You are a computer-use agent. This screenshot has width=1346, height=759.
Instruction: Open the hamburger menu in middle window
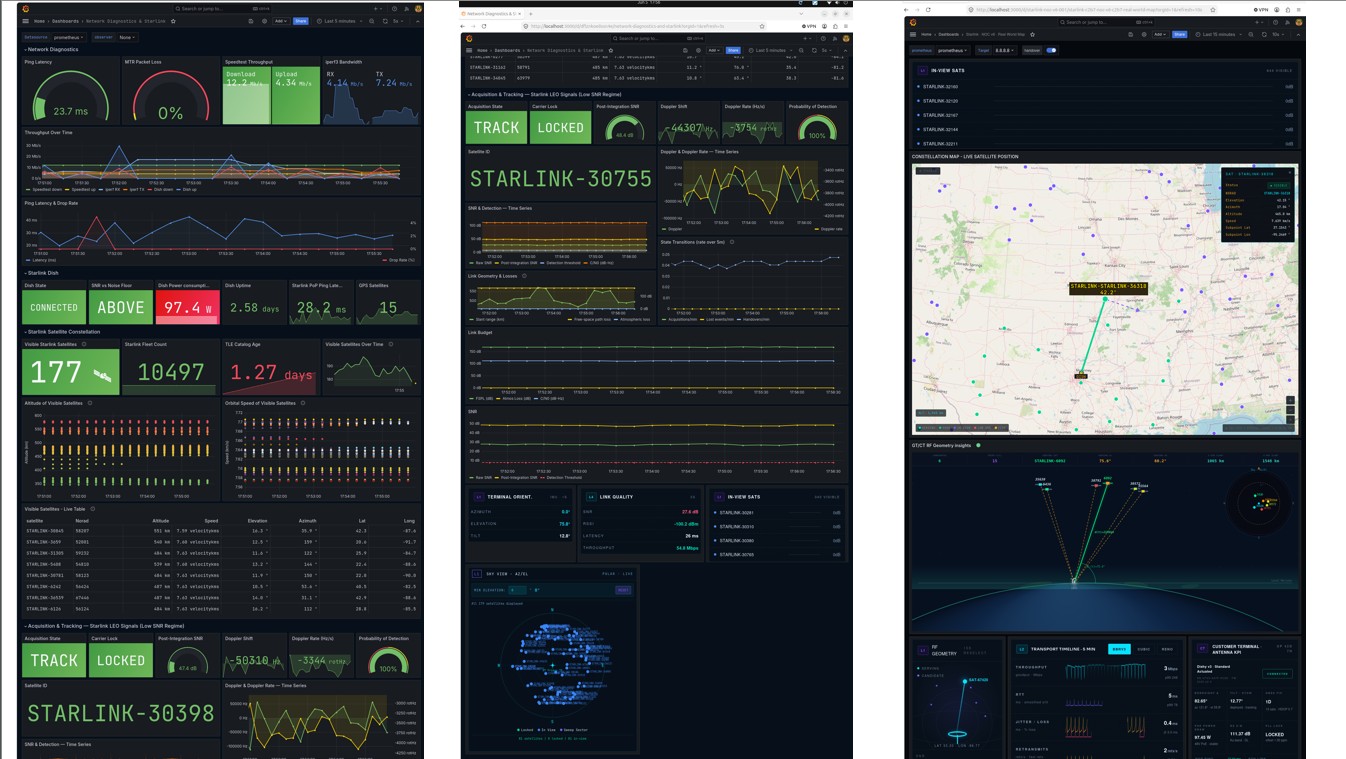(469, 50)
